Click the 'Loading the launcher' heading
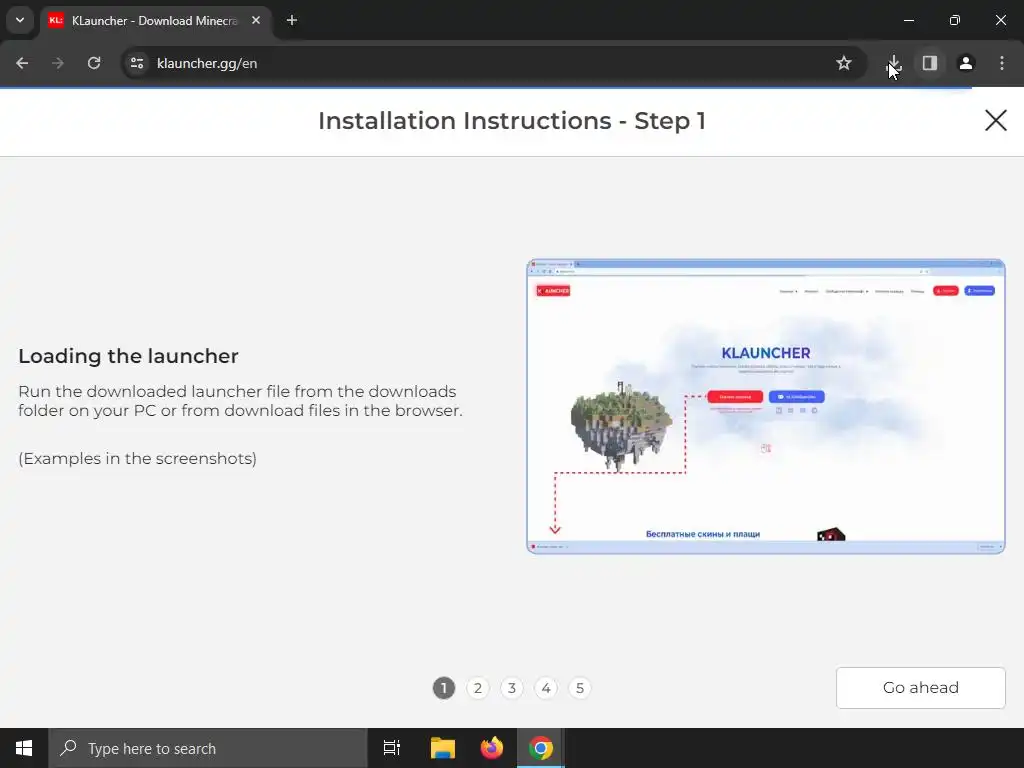This screenshot has width=1024, height=768. [x=128, y=356]
